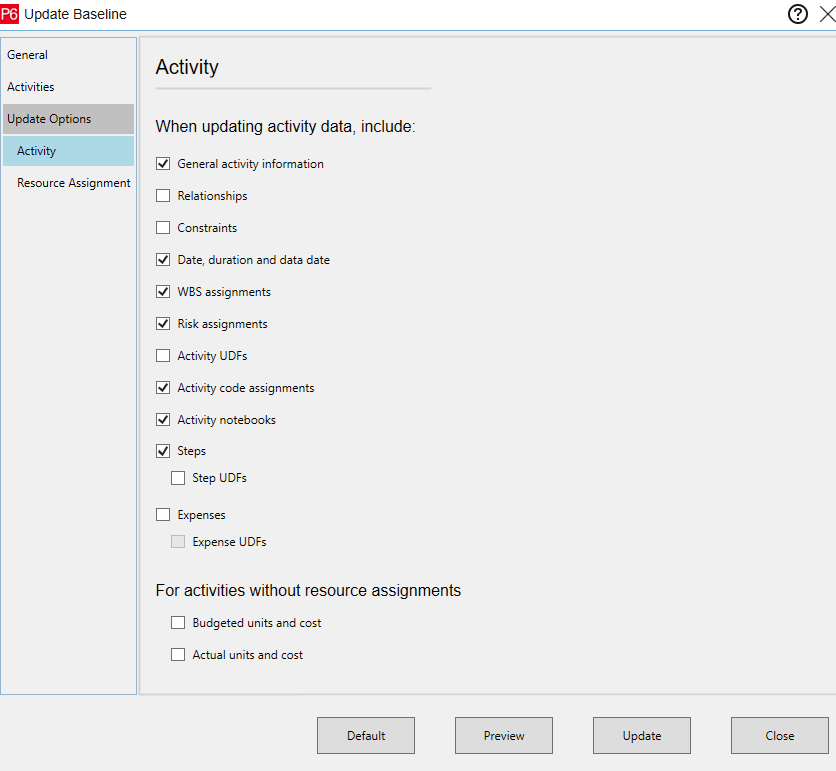The image size is (836, 771).
Task: Uncheck Activity notebooks
Action: [163, 419]
